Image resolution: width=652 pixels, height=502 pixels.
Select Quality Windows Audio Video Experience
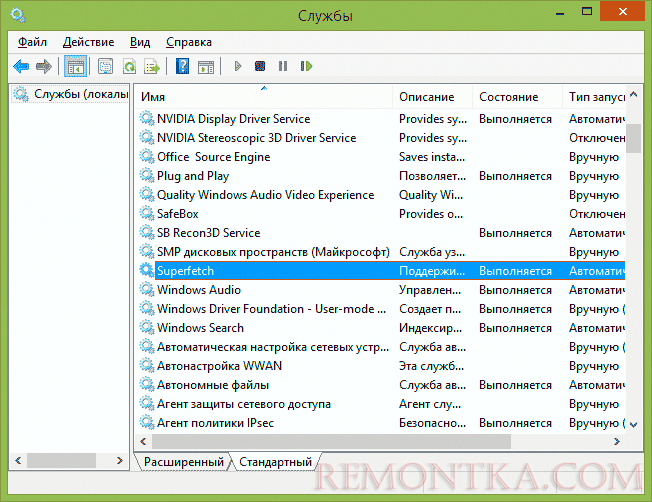266,195
